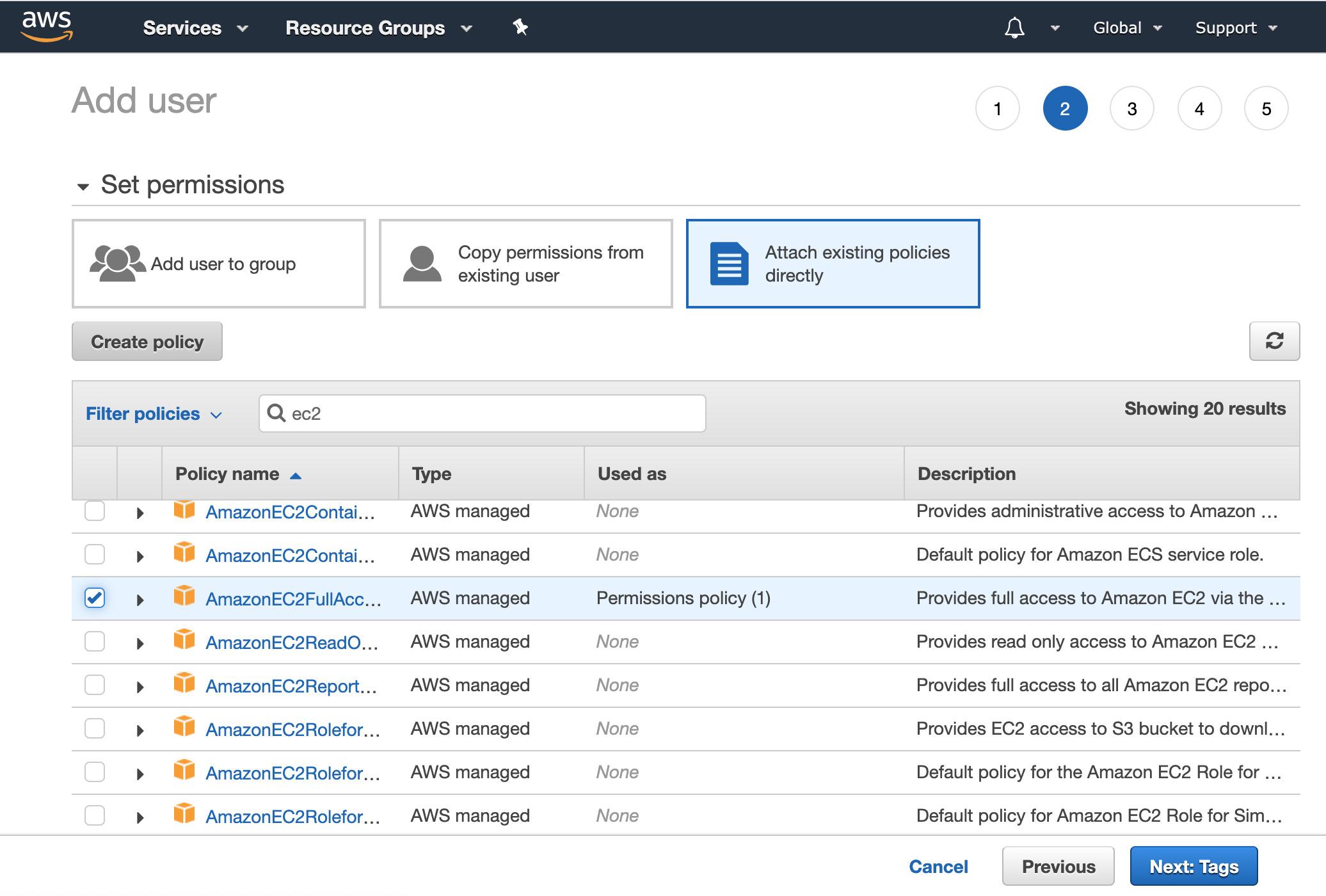Check the box for 'Default policy for Amazon ECS service role' row
This screenshot has width=1326, height=896.
pyautogui.click(x=95, y=554)
